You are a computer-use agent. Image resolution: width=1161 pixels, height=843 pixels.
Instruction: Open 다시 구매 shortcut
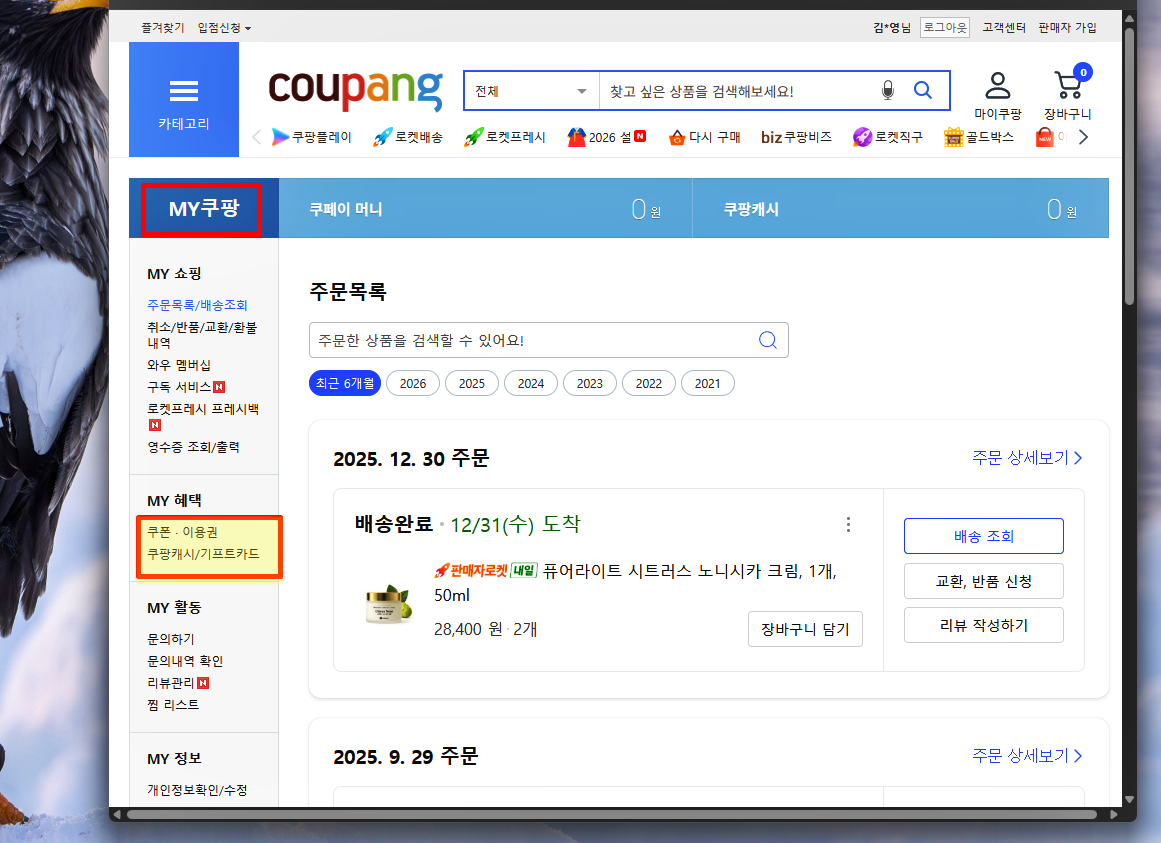click(704, 137)
